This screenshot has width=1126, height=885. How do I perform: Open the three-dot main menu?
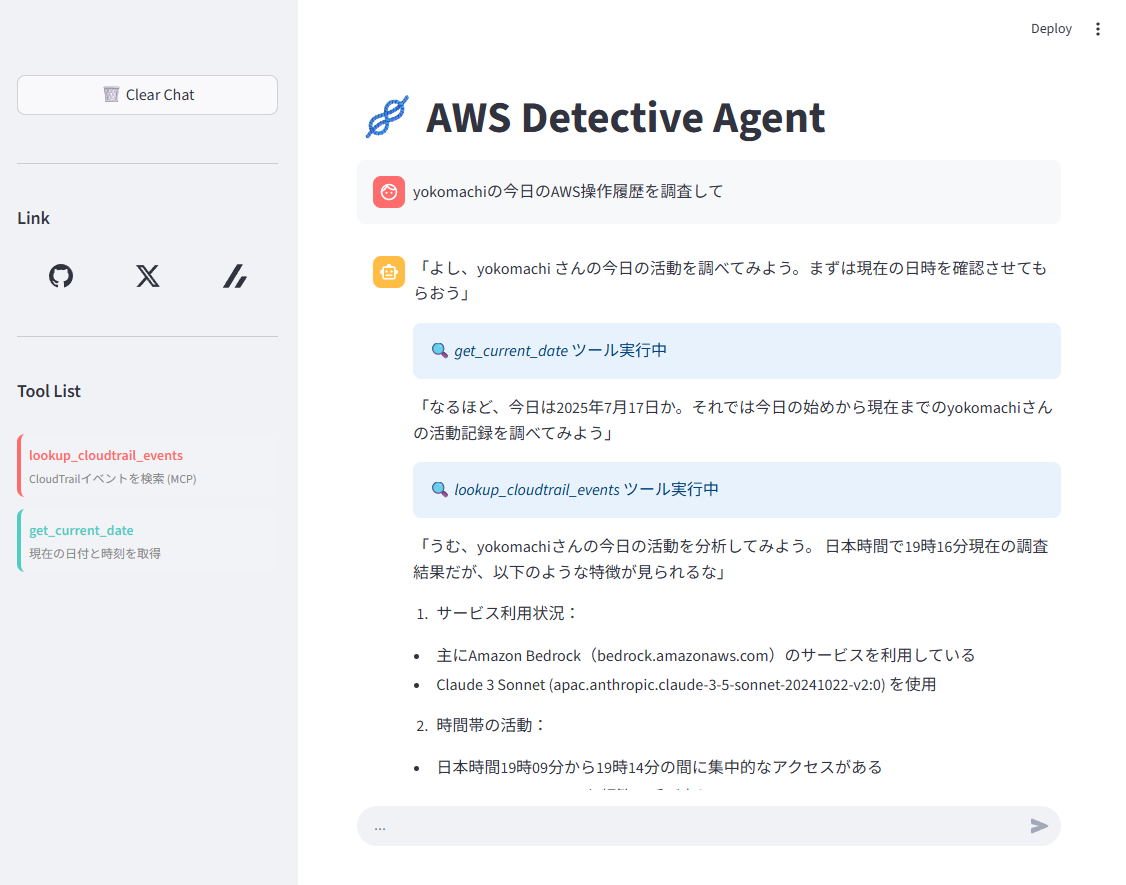1097,29
